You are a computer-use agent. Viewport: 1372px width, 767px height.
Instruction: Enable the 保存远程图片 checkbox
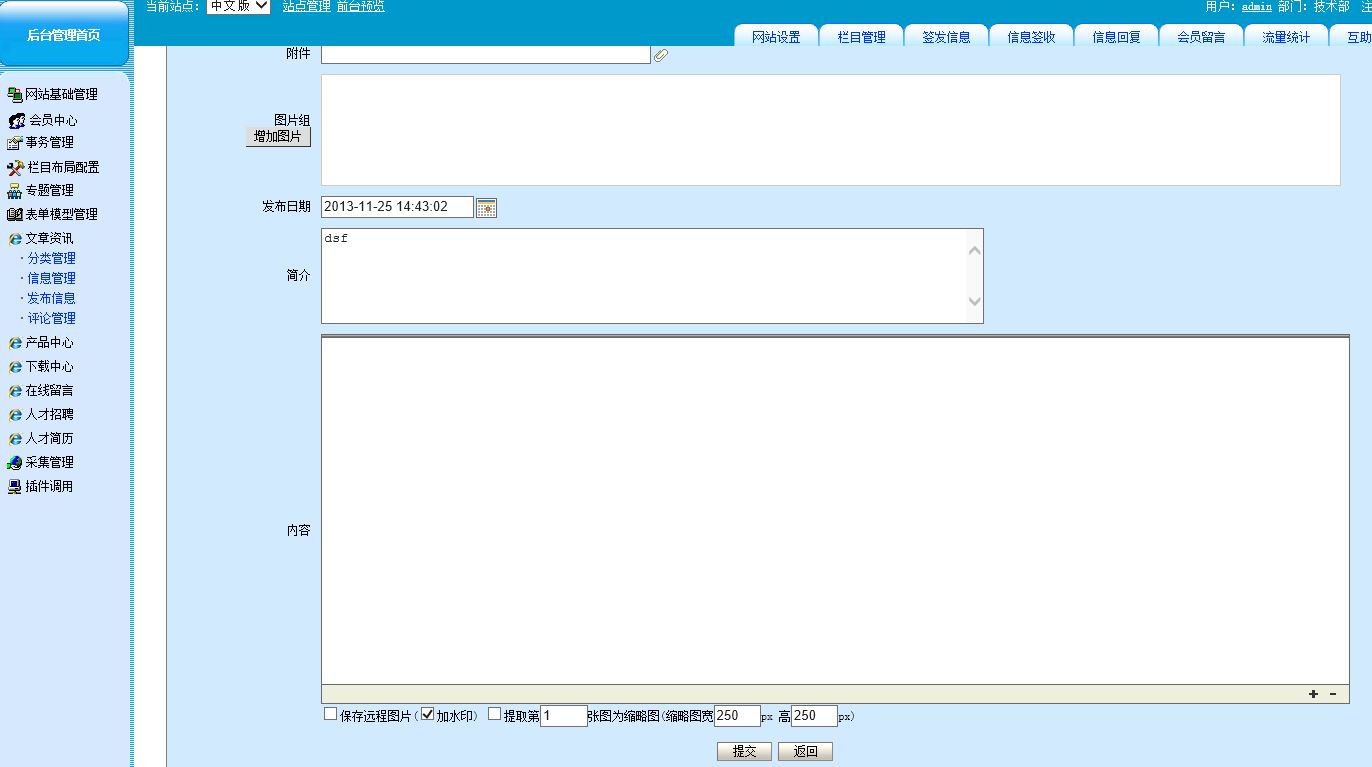click(x=331, y=714)
